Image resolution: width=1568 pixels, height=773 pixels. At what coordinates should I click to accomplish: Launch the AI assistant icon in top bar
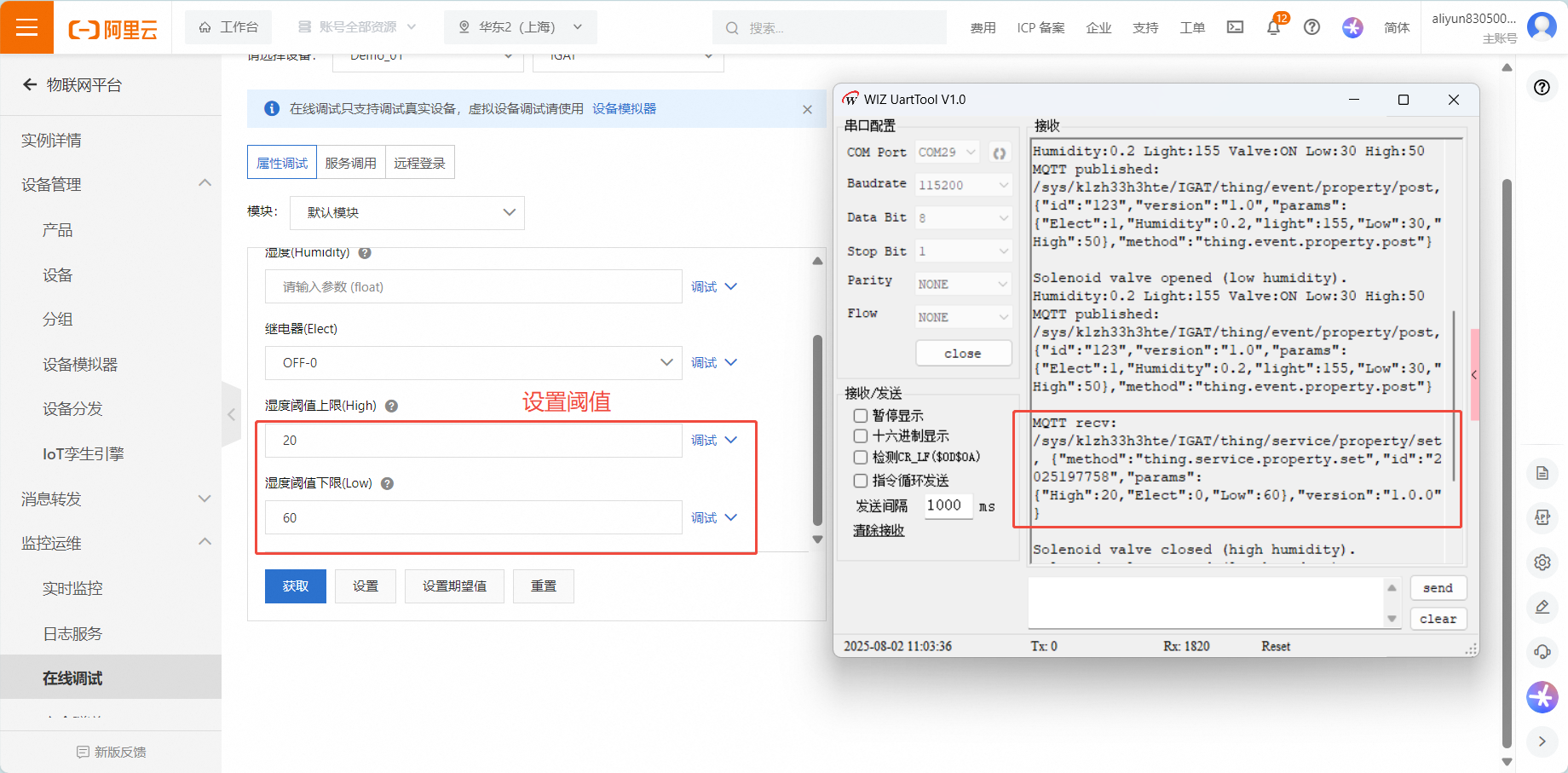tap(1352, 27)
